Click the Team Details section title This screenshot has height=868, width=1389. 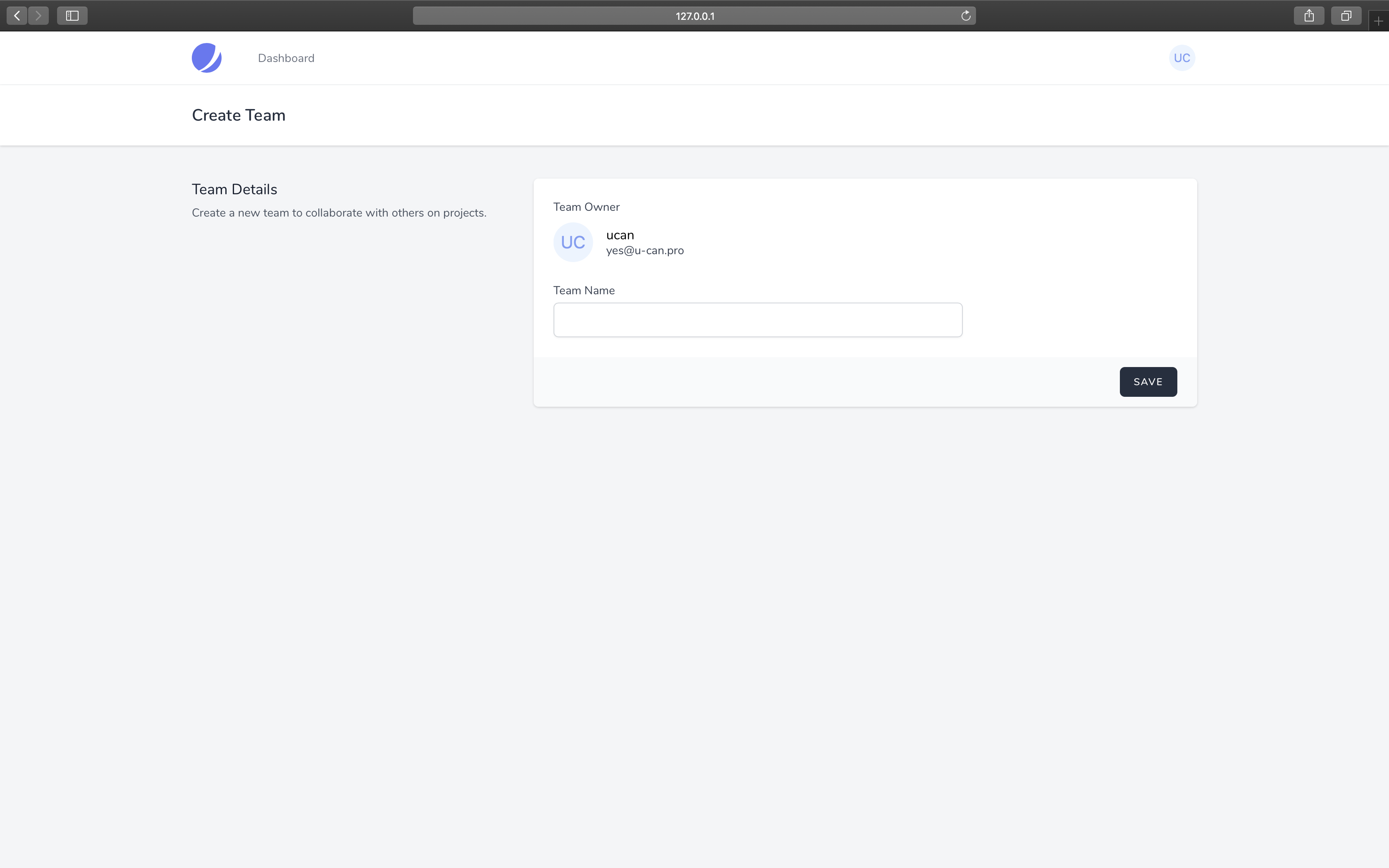tap(234, 189)
